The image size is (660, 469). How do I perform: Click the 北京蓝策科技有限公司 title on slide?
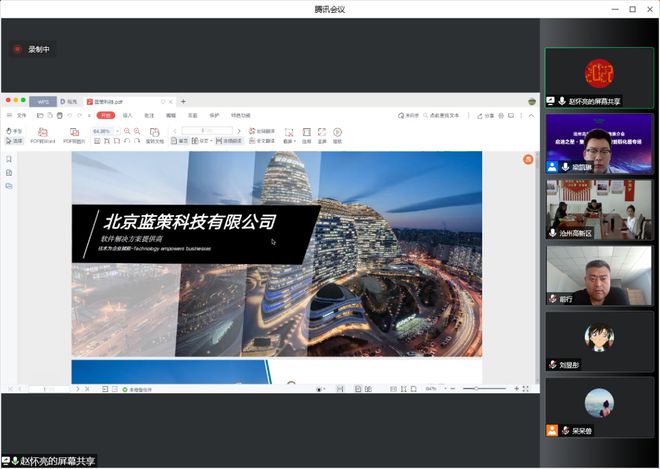[190, 222]
